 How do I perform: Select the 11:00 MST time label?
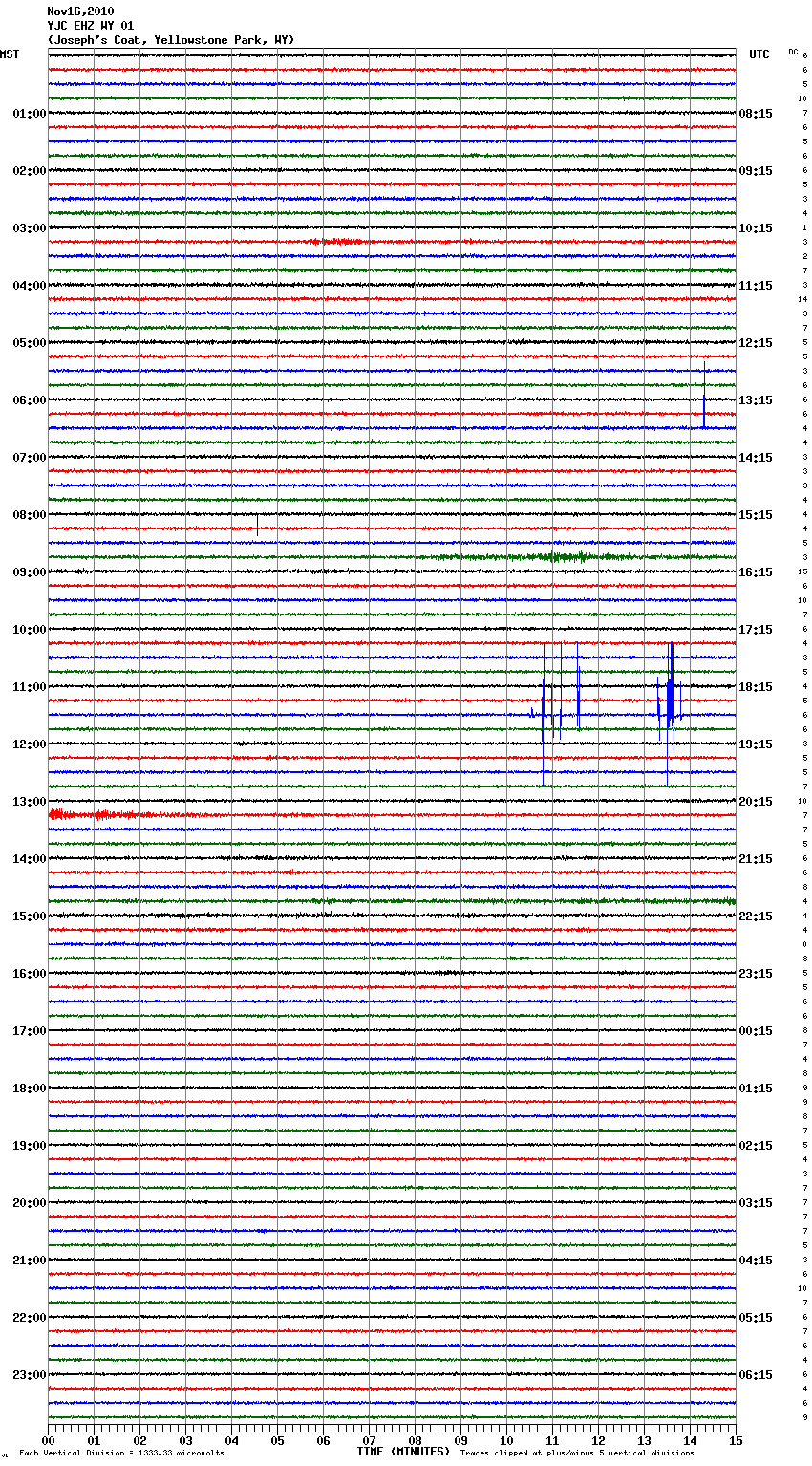(29, 687)
